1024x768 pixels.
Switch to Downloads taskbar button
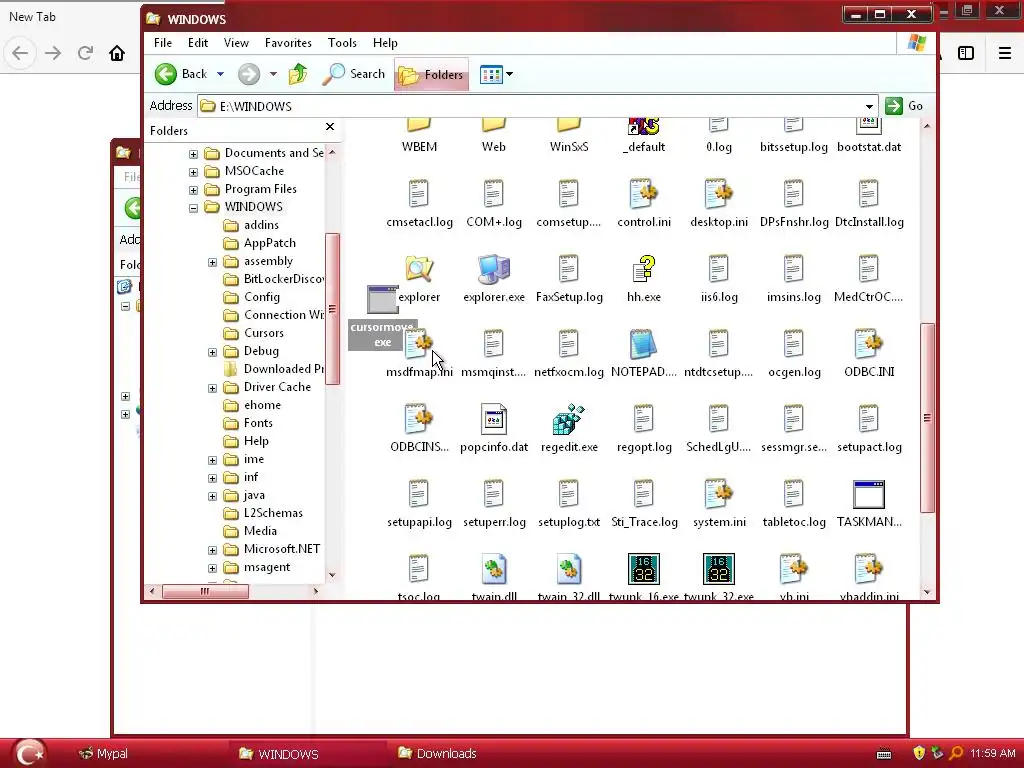point(438,754)
